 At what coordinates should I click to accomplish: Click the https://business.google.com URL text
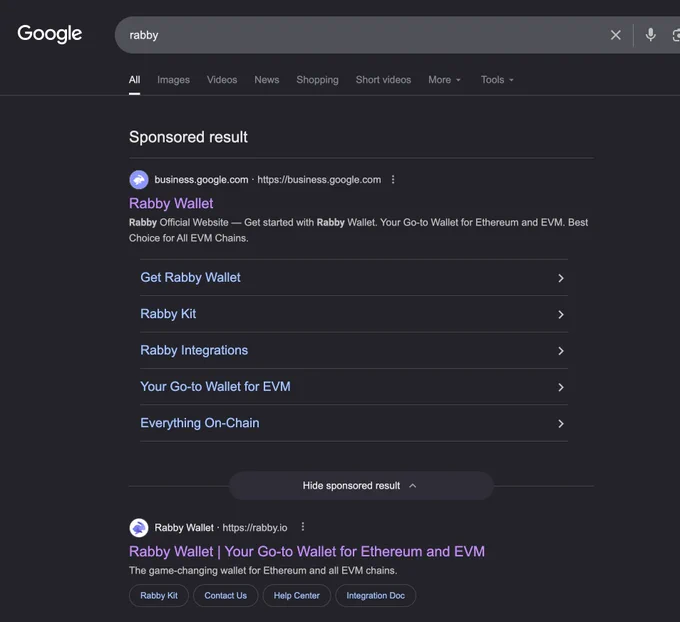[x=319, y=180]
